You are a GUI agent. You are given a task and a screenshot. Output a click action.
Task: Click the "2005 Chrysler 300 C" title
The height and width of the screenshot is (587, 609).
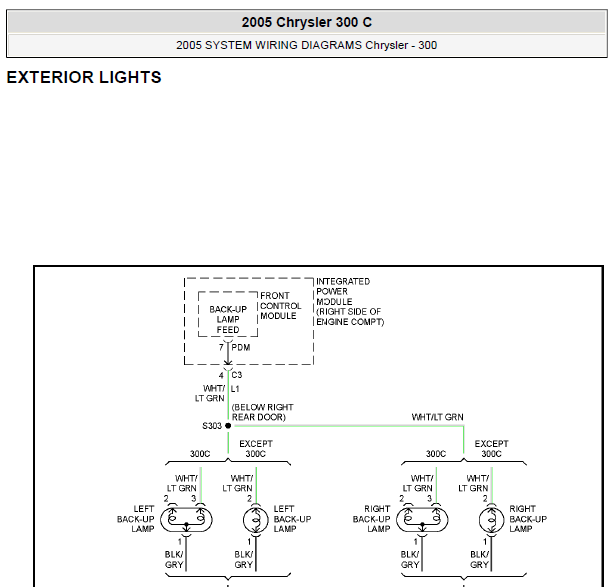coord(306,22)
